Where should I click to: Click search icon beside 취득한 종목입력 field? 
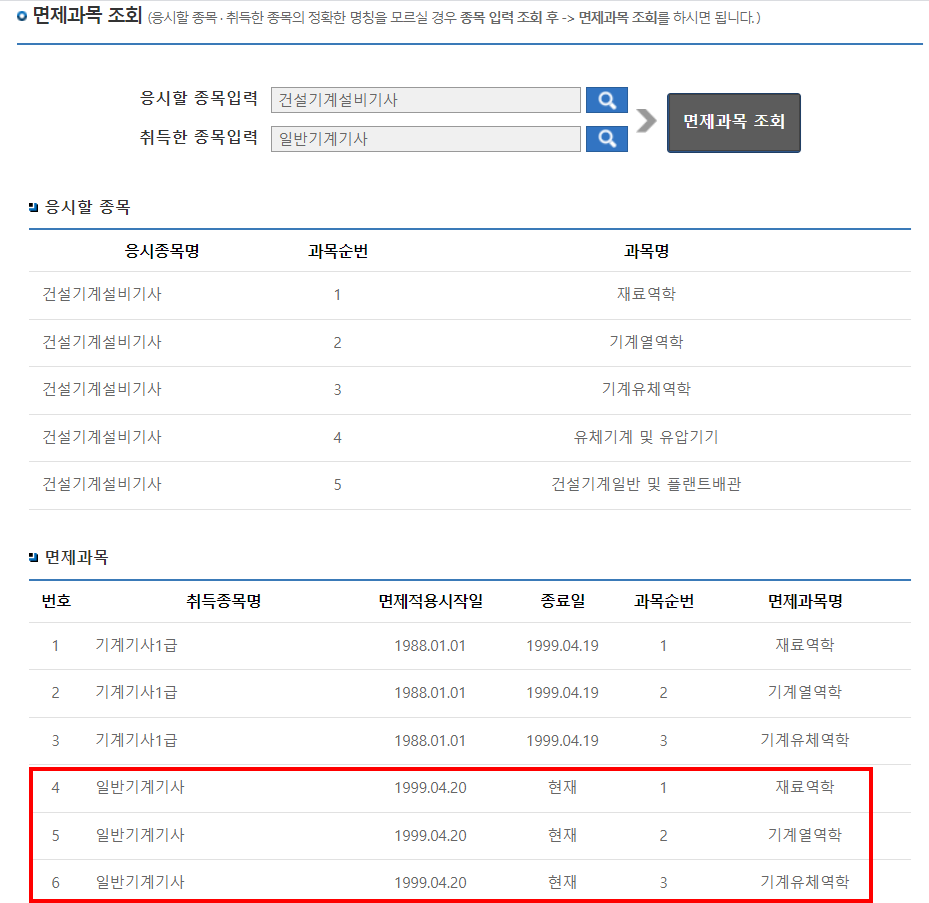pos(606,139)
